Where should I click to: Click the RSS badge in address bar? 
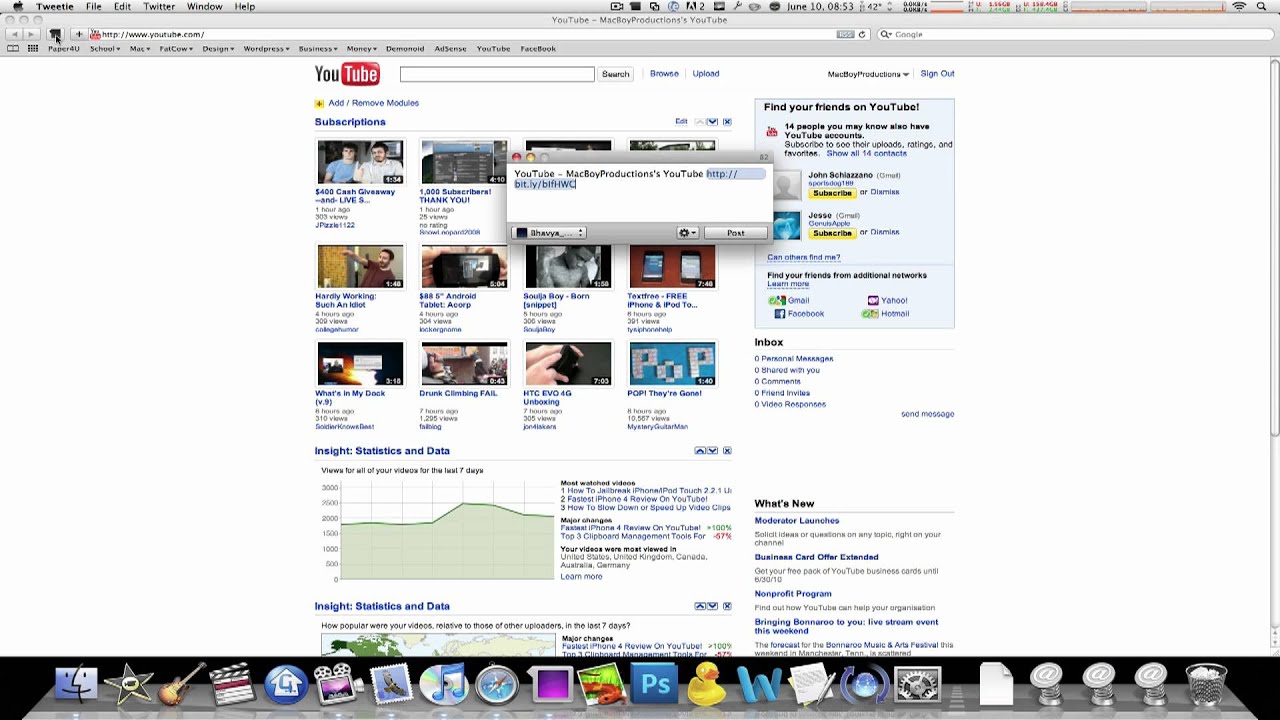click(846, 34)
